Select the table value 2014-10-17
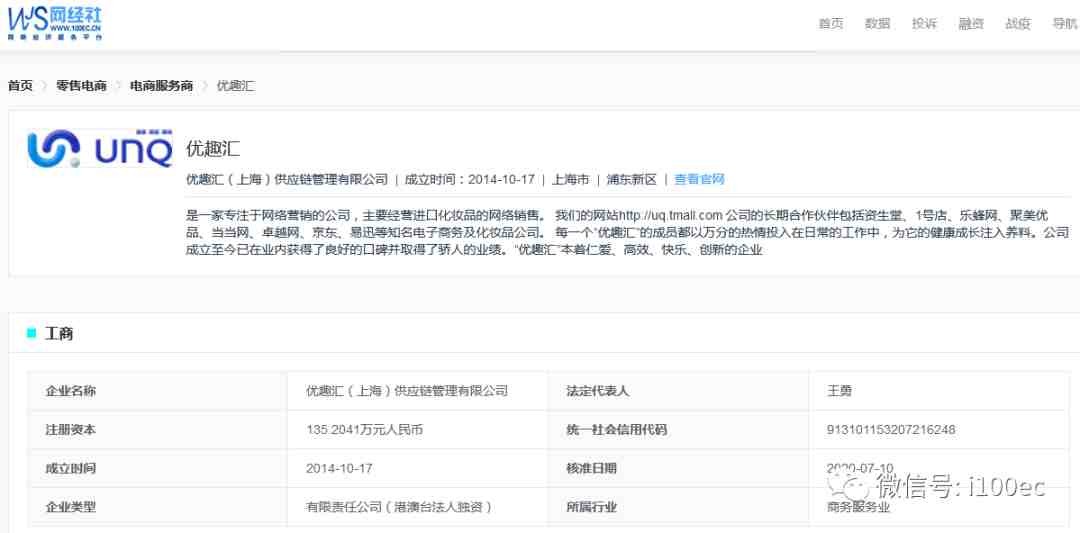The width and height of the screenshot is (1080, 533). click(x=339, y=468)
